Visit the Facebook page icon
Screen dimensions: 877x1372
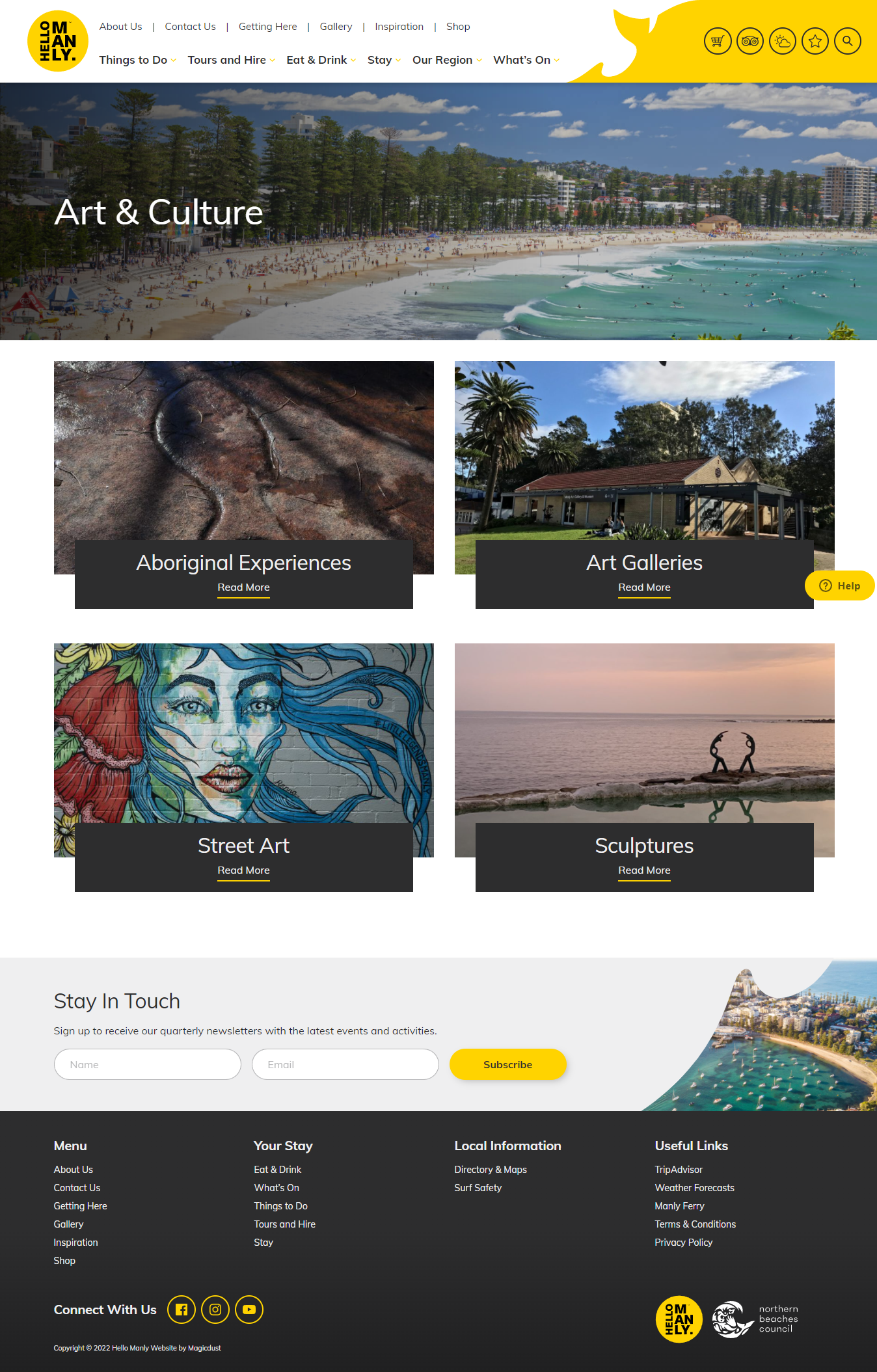point(182,1310)
